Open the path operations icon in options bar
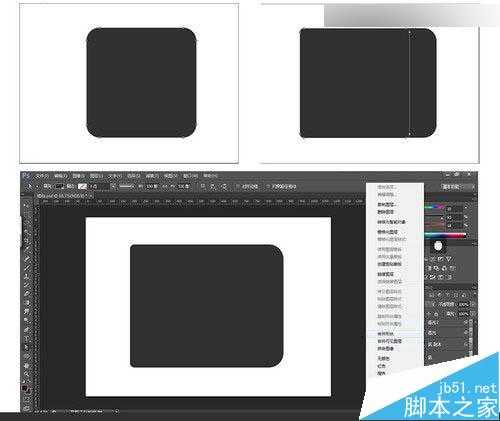The height and width of the screenshot is (421, 500). pyautogui.click(x=203, y=187)
